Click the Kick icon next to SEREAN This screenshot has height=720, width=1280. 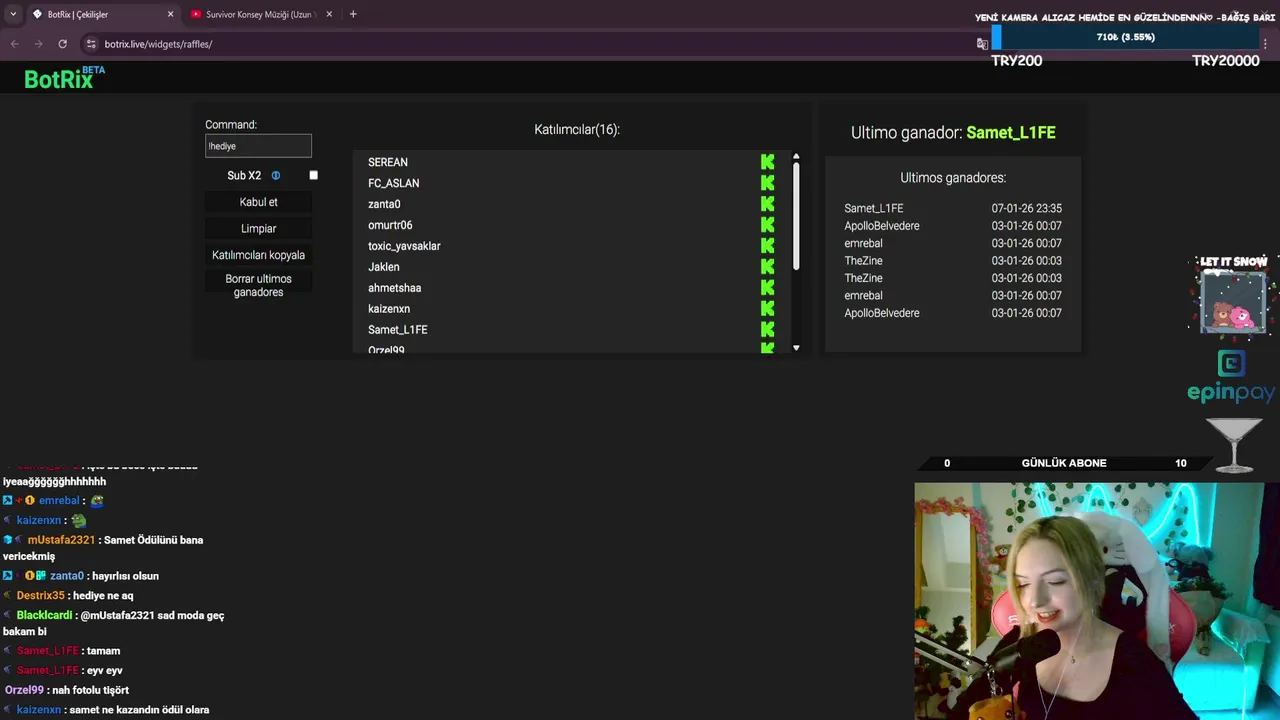coord(767,162)
